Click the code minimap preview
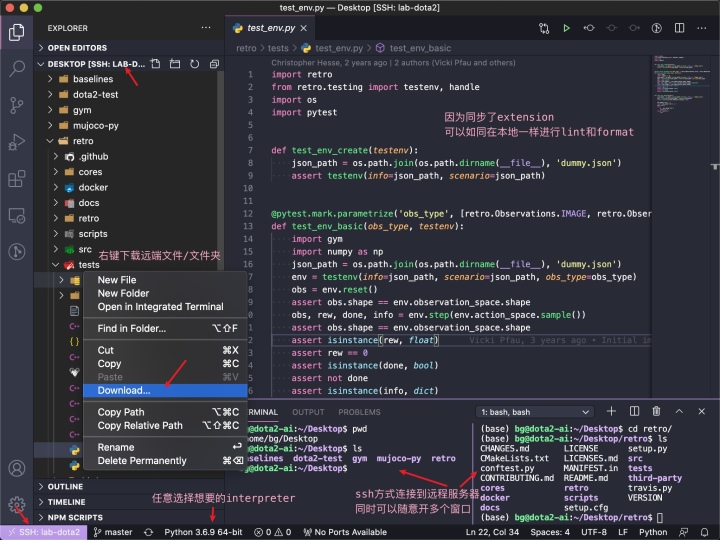This screenshot has height=540, width=720. tap(681, 85)
